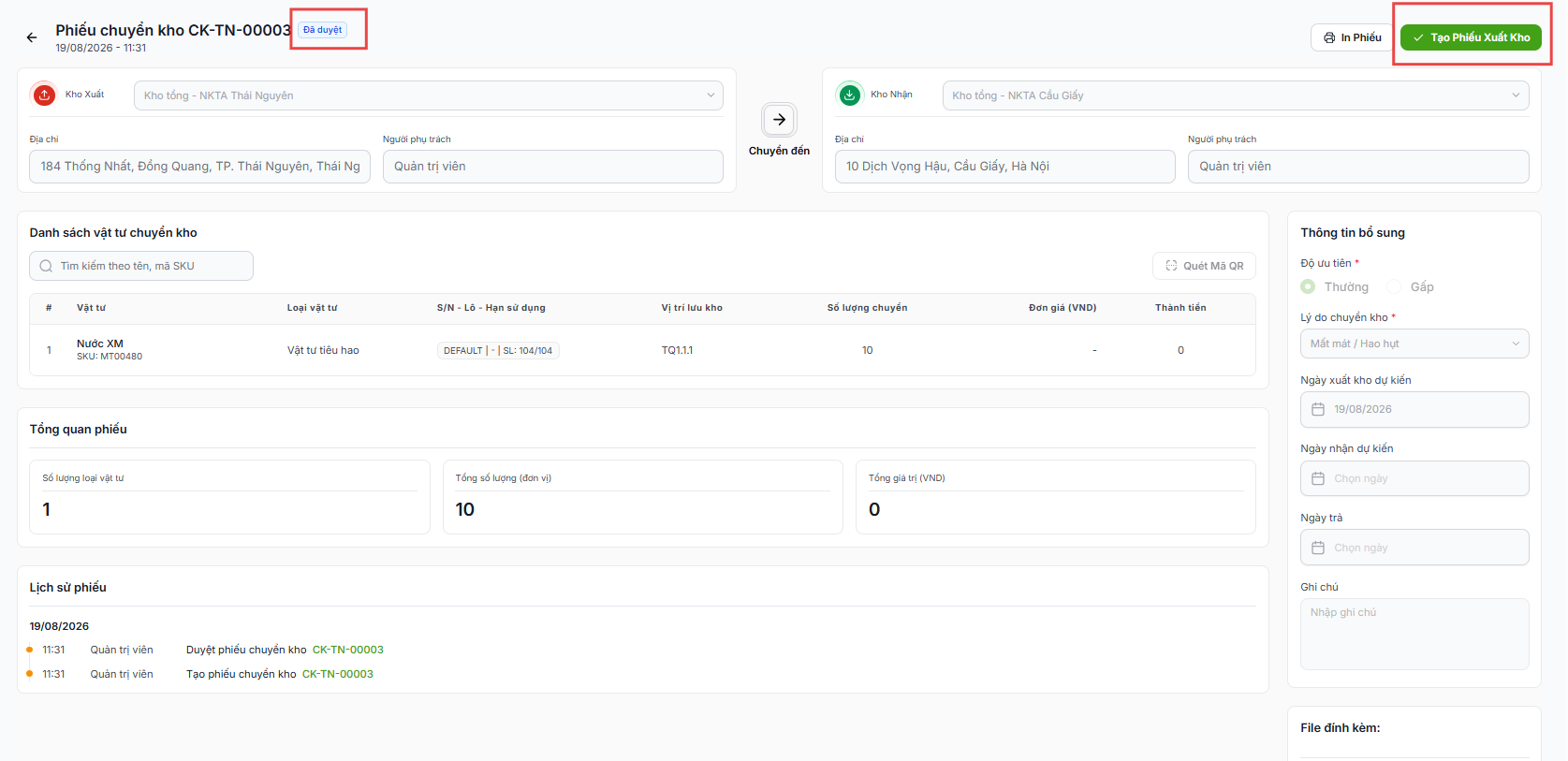The image size is (1568, 761).
Task: Click the magnifier icon in the search box
Action: coord(46,266)
